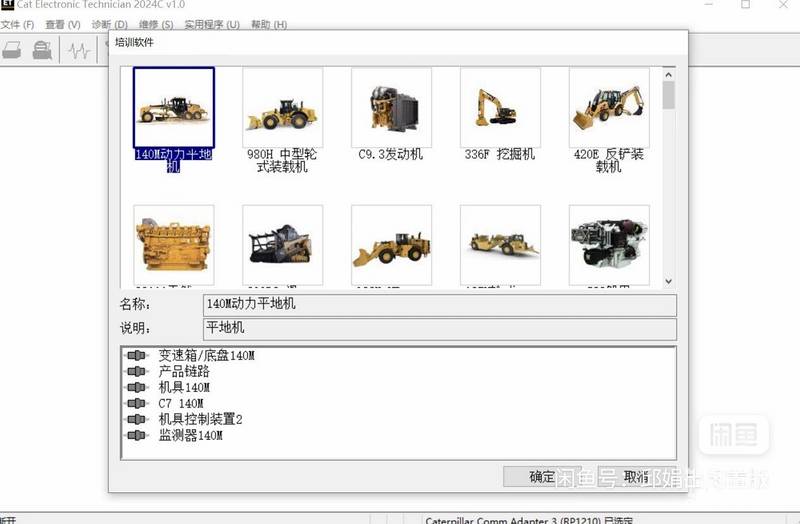The image size is (800, 524).
Task: Click the 取消 cancel button
Action: (x=636, y=477)
